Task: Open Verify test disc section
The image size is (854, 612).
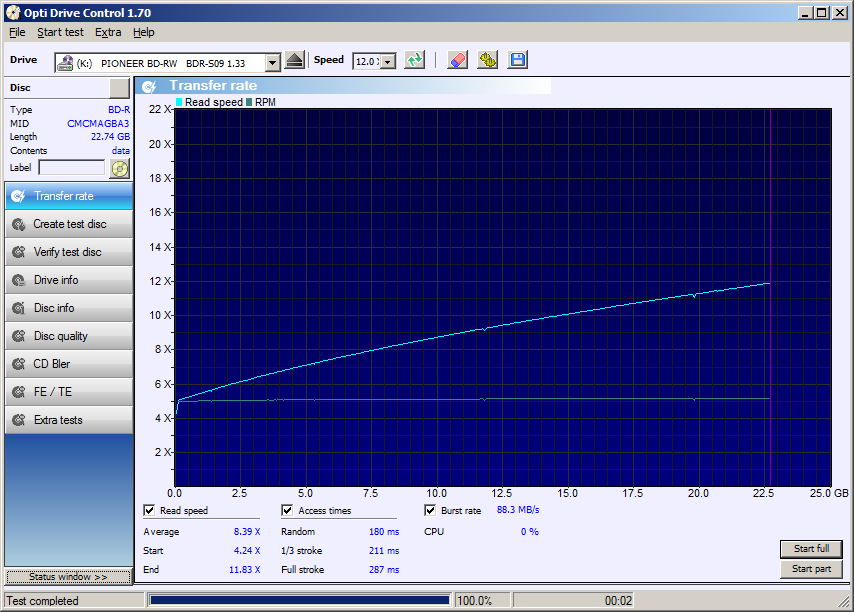Action: tap(69, 252)
